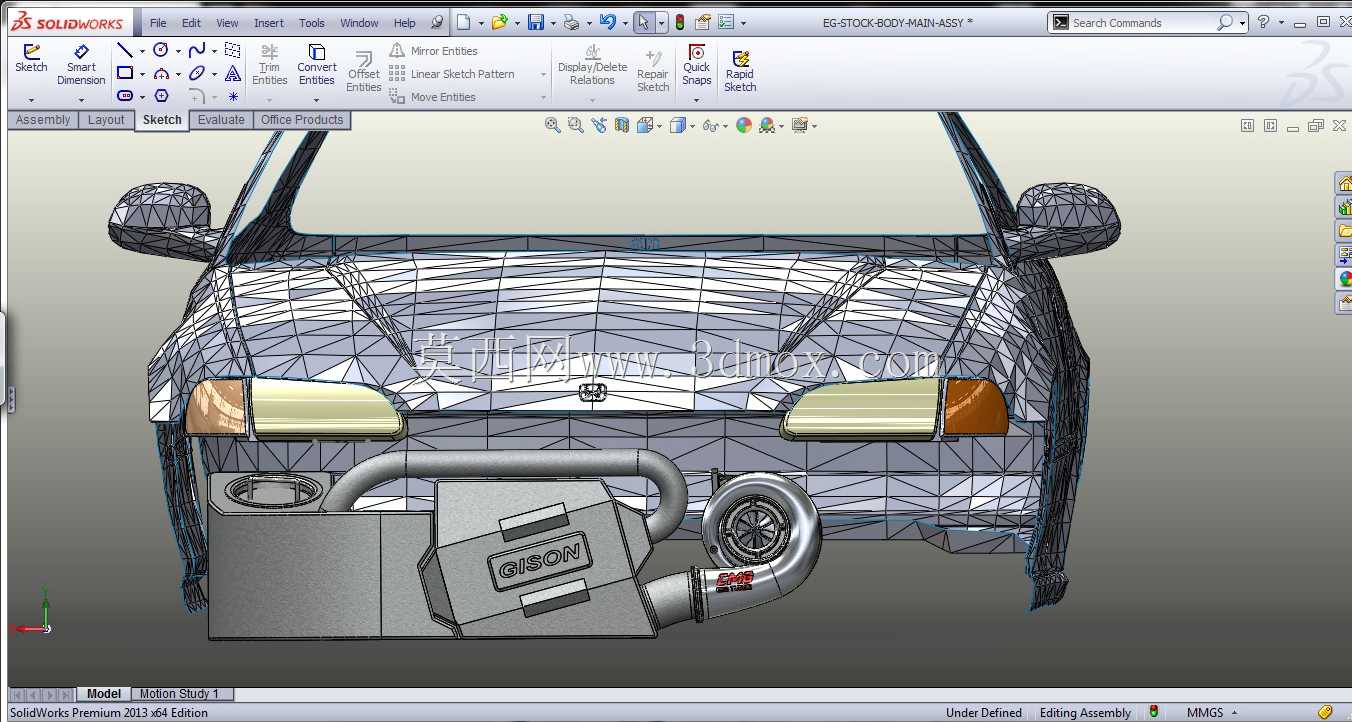Click Zoom to Fit magnifier icon

coord(552,125)
